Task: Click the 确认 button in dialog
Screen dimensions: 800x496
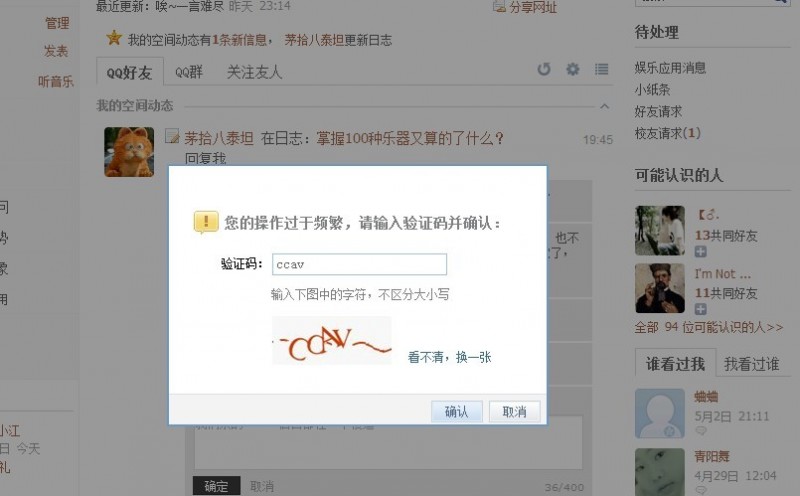Action: (x=457, y=411)
